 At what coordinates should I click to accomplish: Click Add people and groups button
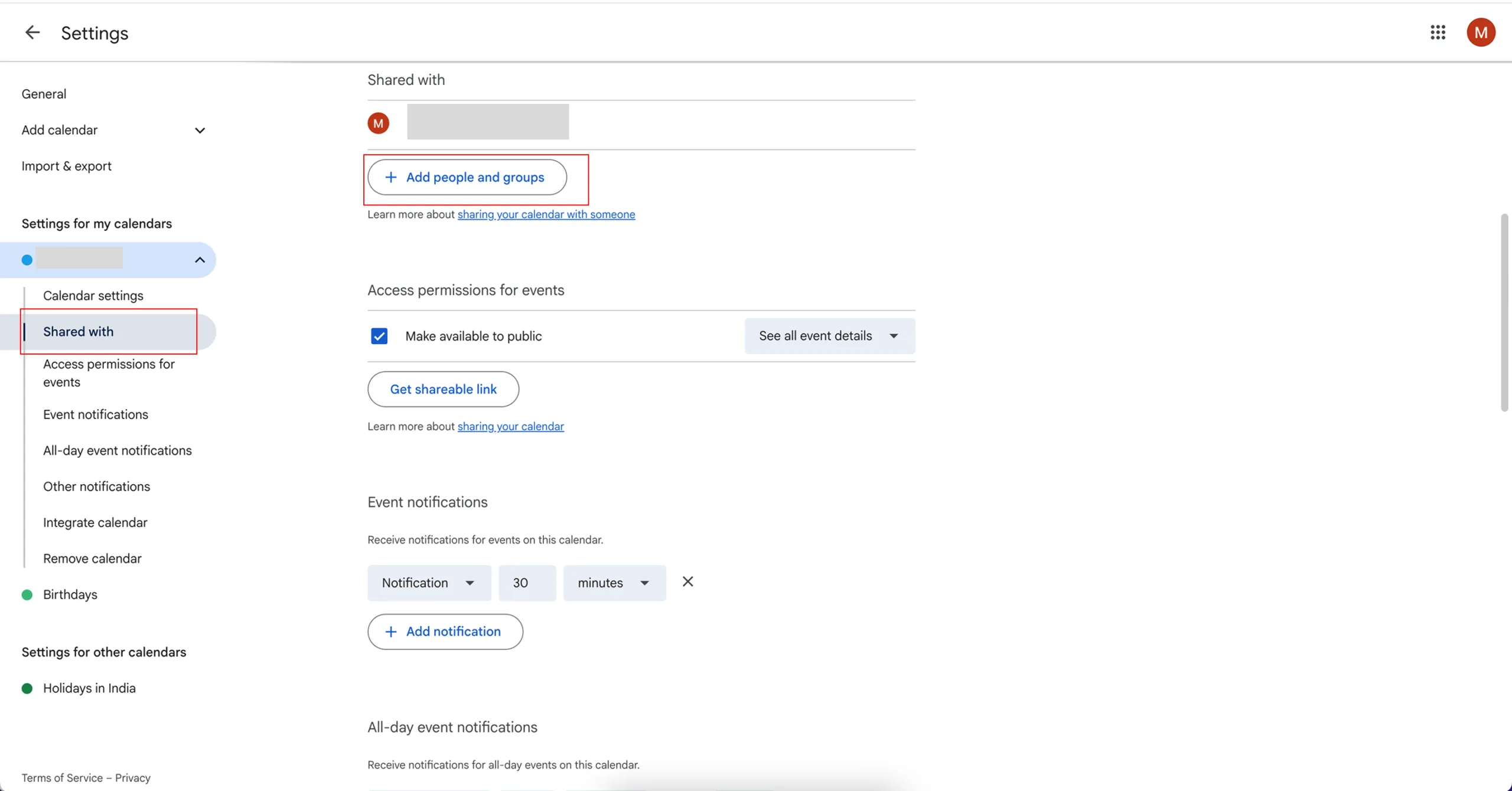point(467,177)
